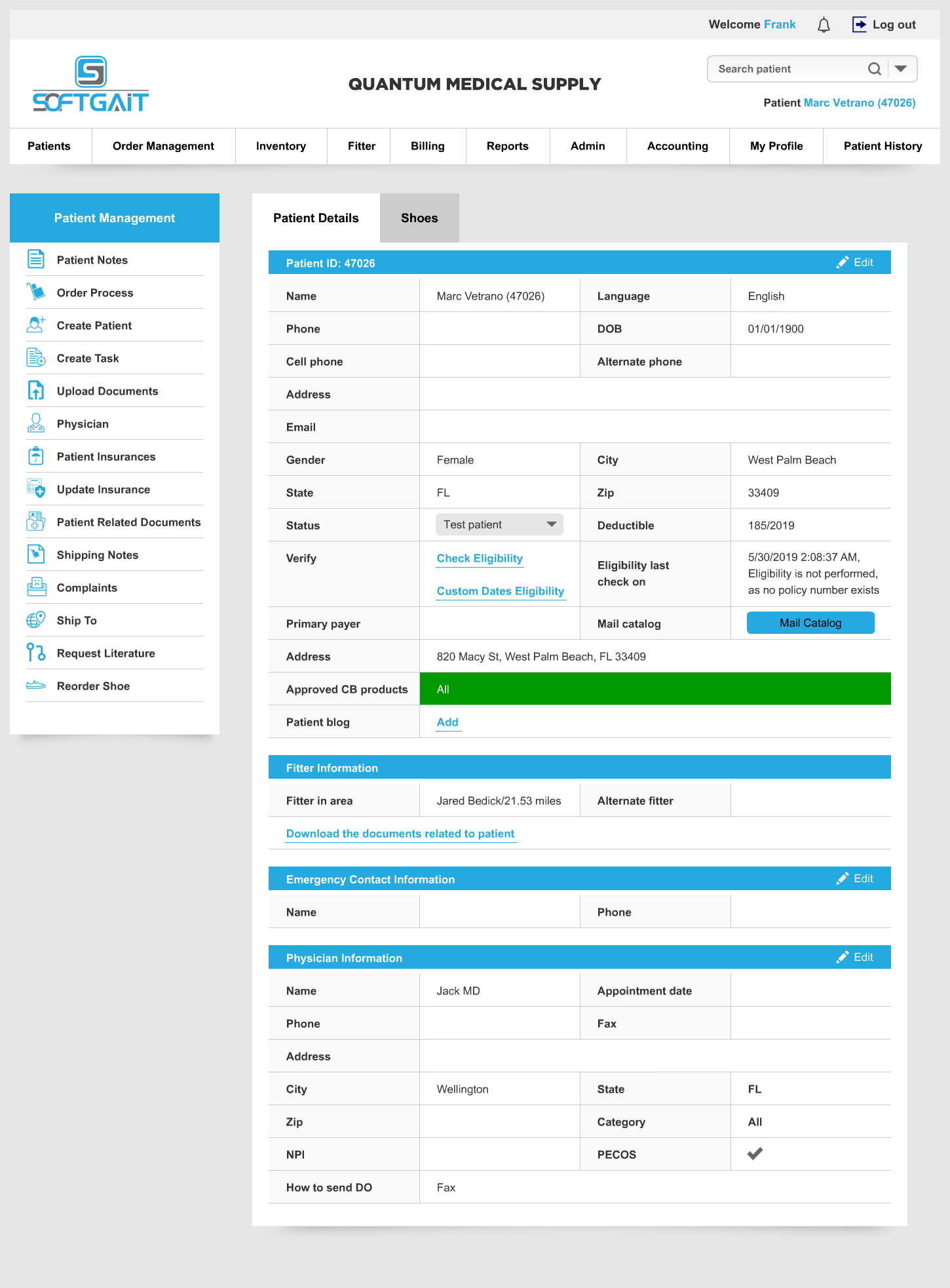Click the Patient Management panel header
950x1288 pixels.
115,218
